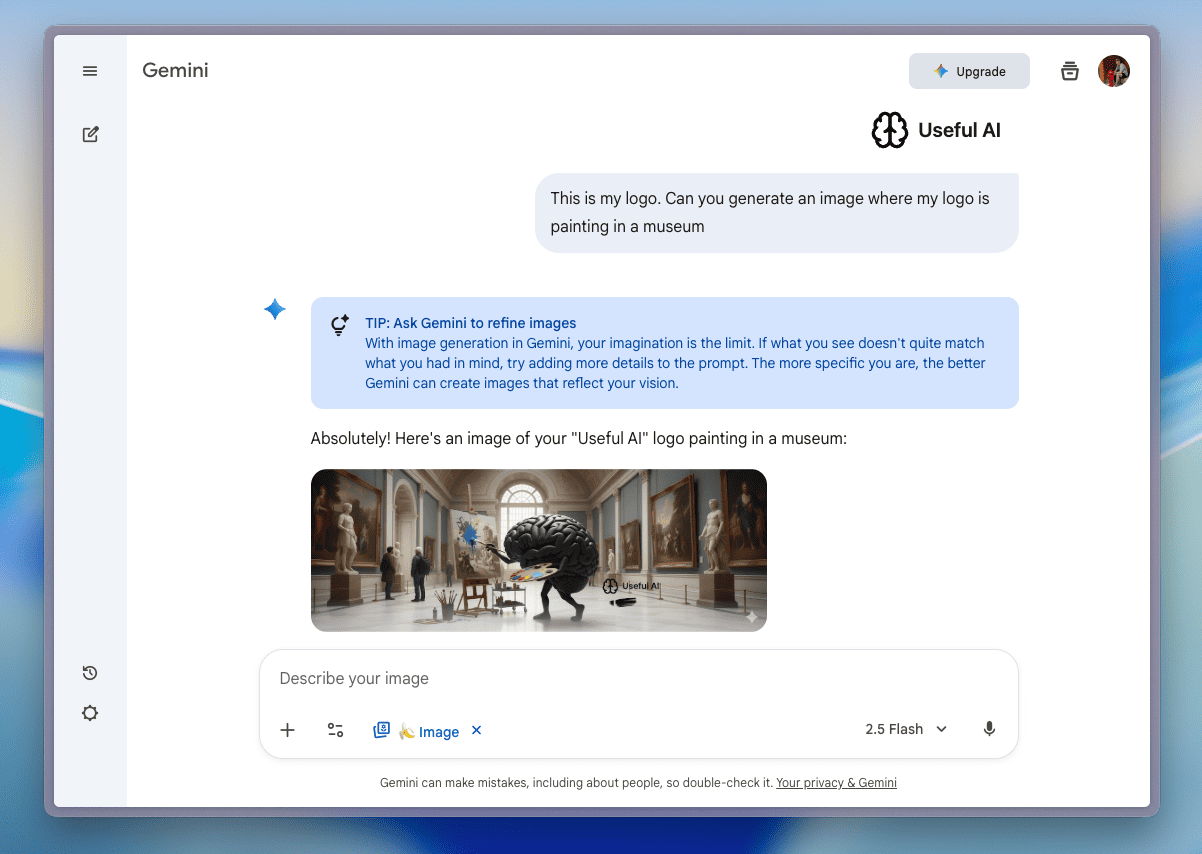
Task: Start a new chat with compose icon
Action: [90, 134]
